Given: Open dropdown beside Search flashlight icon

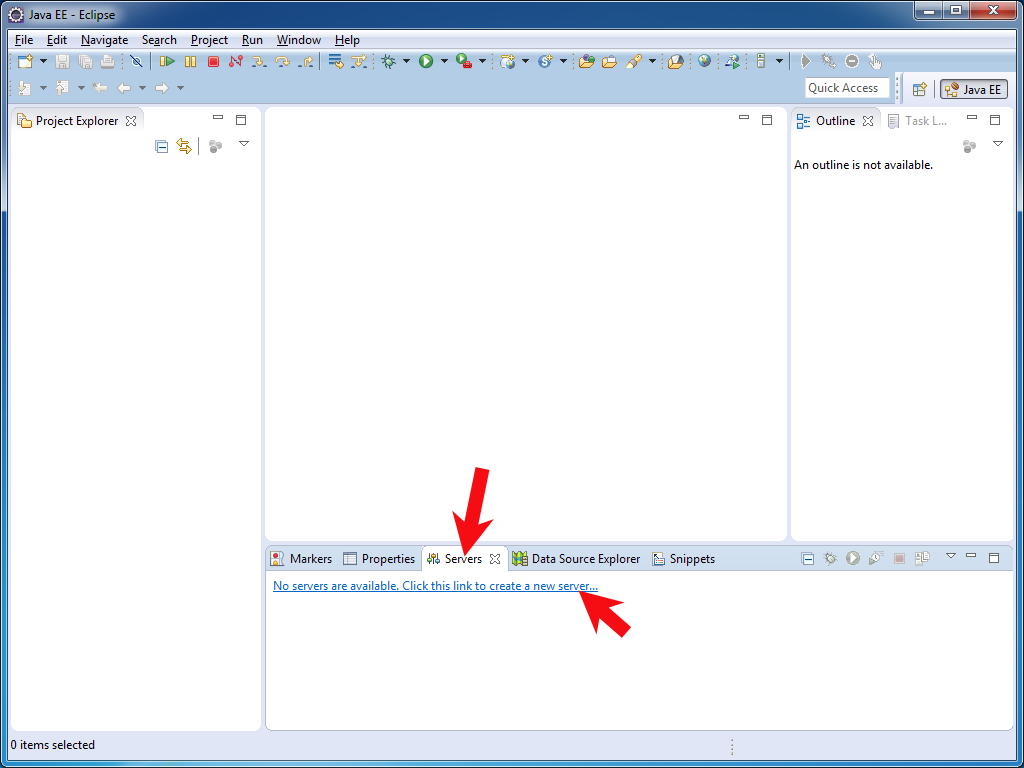Looking at the screenshot, I should [652, 61].
